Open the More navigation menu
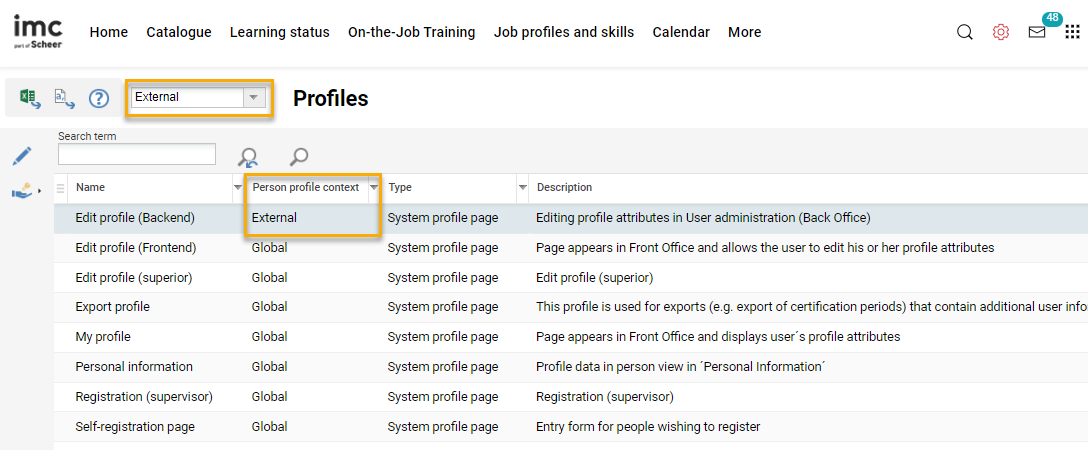Image resolution: width=1088 pixels, height=450 pixels. [744, 32]
